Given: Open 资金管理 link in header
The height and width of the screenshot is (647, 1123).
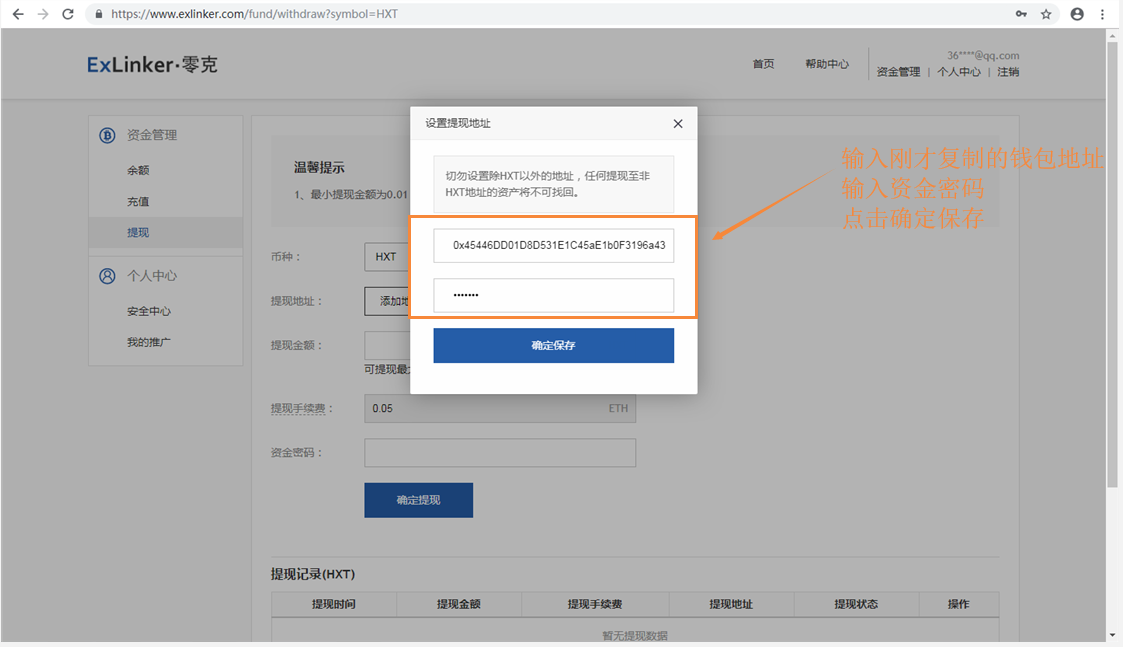Looking at the screenshot, I should (x=898, y=72).
